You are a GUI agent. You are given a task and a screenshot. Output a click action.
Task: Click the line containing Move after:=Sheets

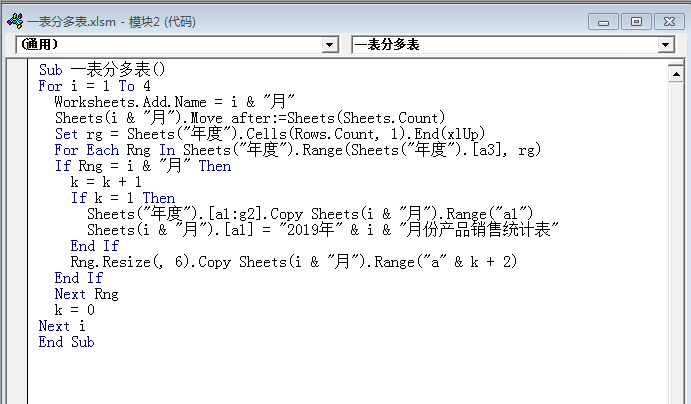[x=250, y=118]
